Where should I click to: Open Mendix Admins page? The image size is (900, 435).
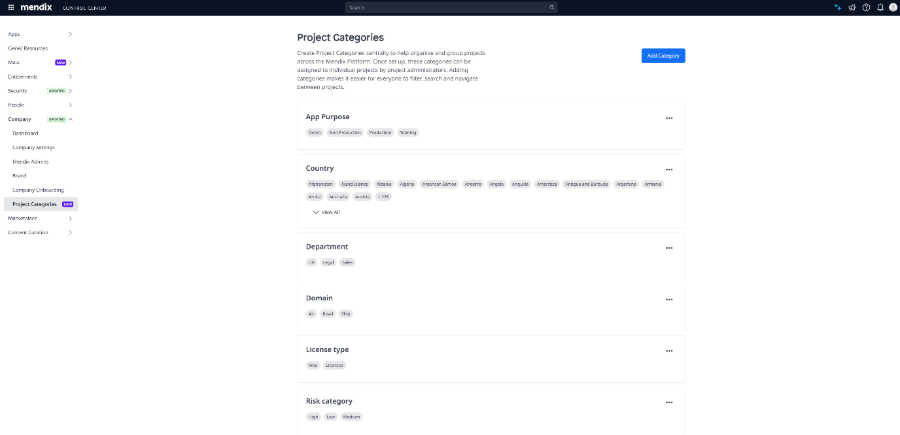tap(30, 162)
